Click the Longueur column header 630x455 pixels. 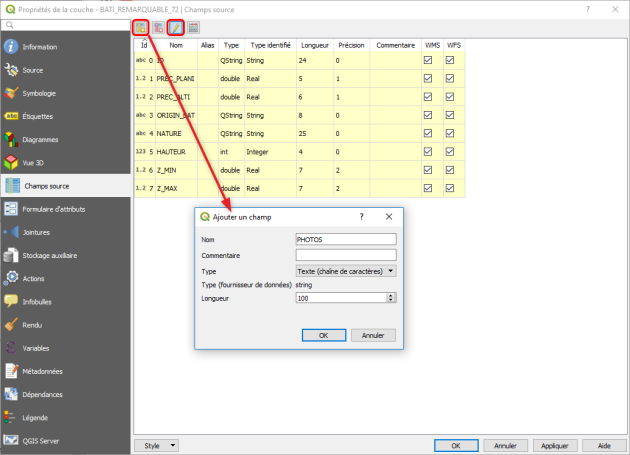(x=315, y=45)
